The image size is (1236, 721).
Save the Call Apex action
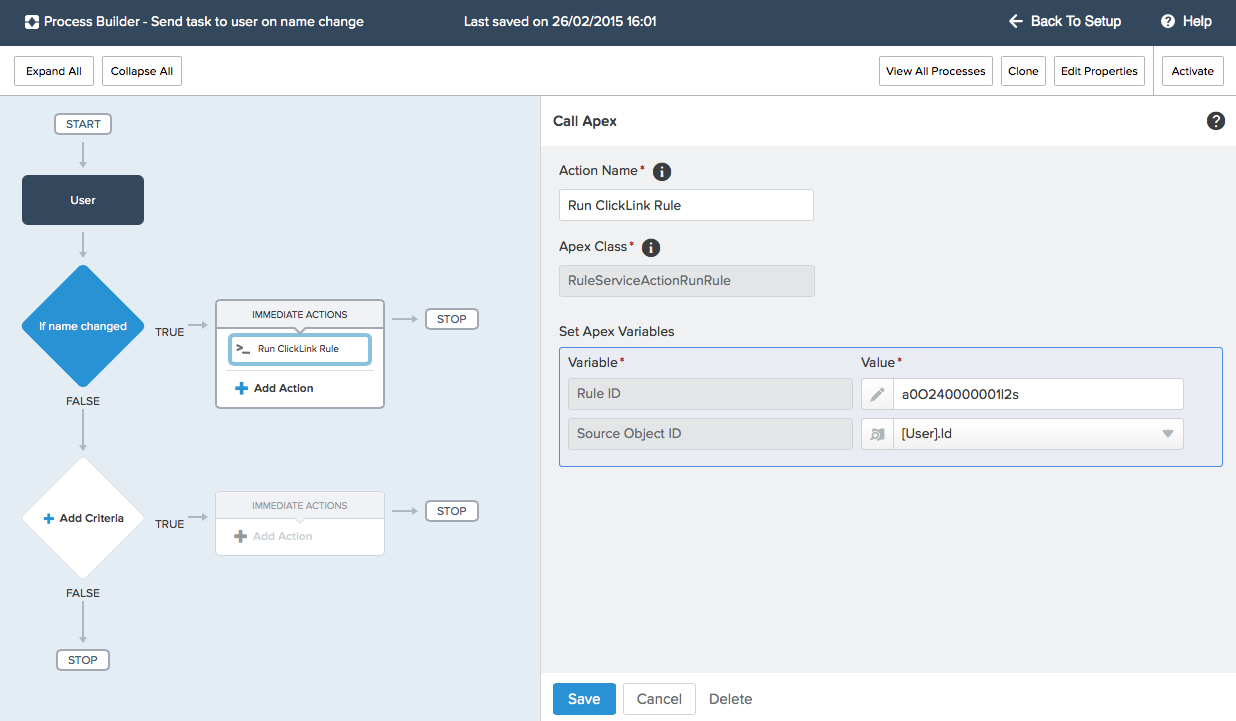click(x=584, y=699)
